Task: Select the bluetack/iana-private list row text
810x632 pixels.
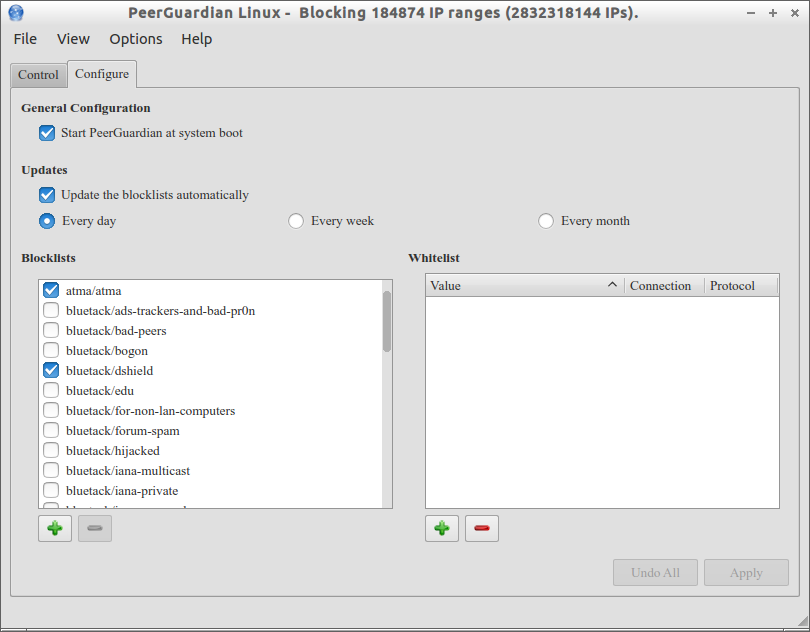Action: [x=122, y=491]
